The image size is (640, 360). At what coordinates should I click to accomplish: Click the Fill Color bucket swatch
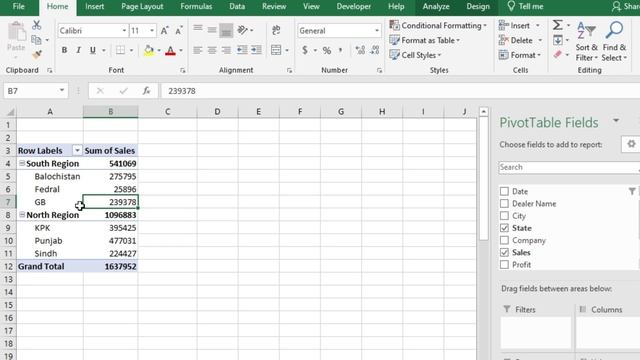click(x=149, y=50)
